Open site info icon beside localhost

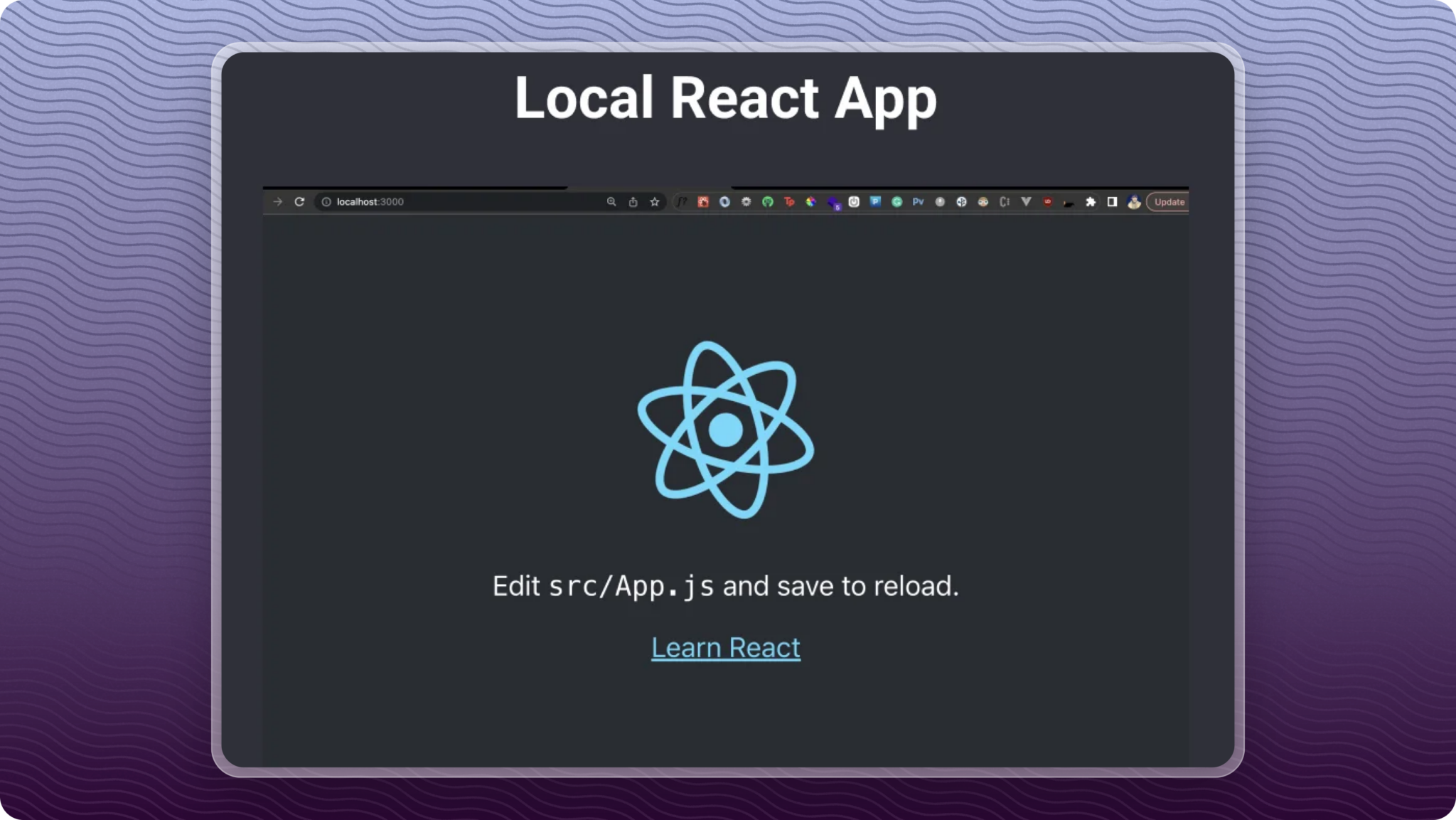click(326, 202)
